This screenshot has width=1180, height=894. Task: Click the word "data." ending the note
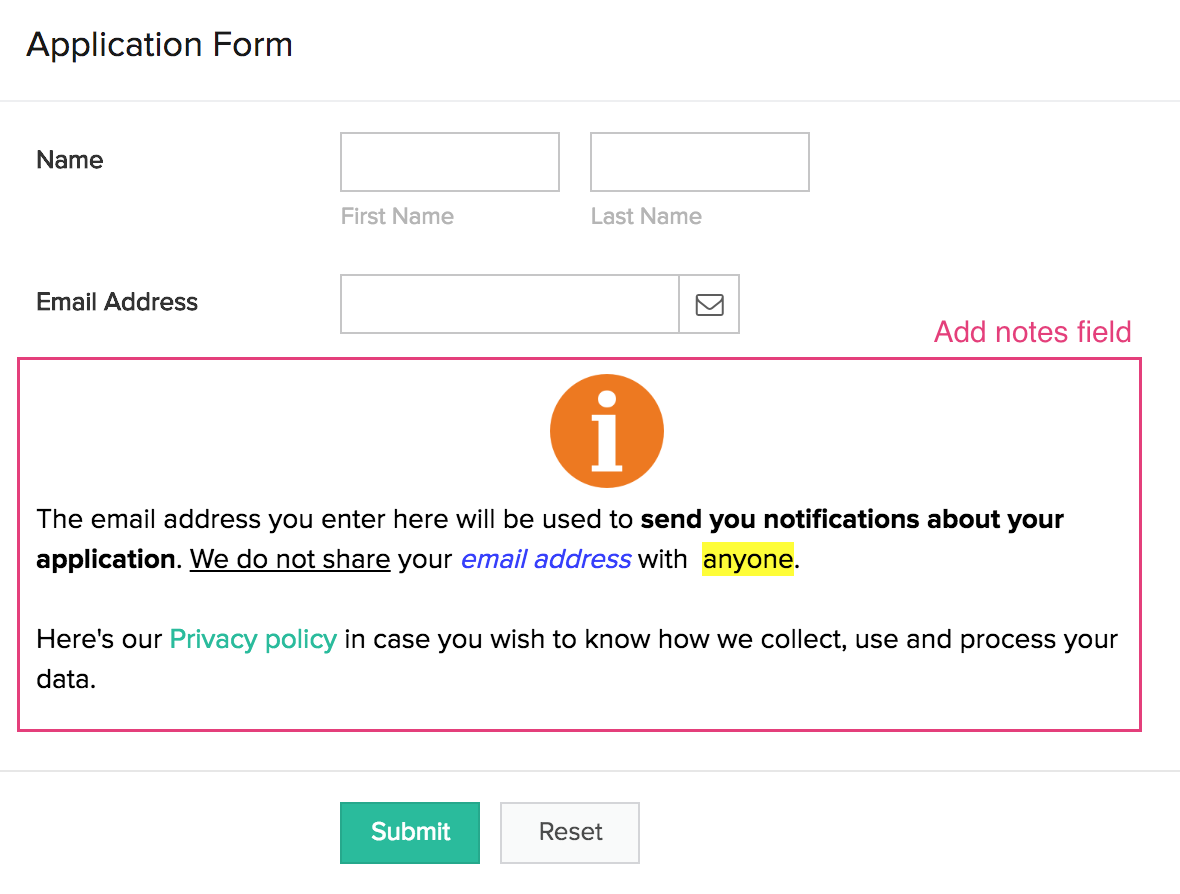click(x=66, y=680)
